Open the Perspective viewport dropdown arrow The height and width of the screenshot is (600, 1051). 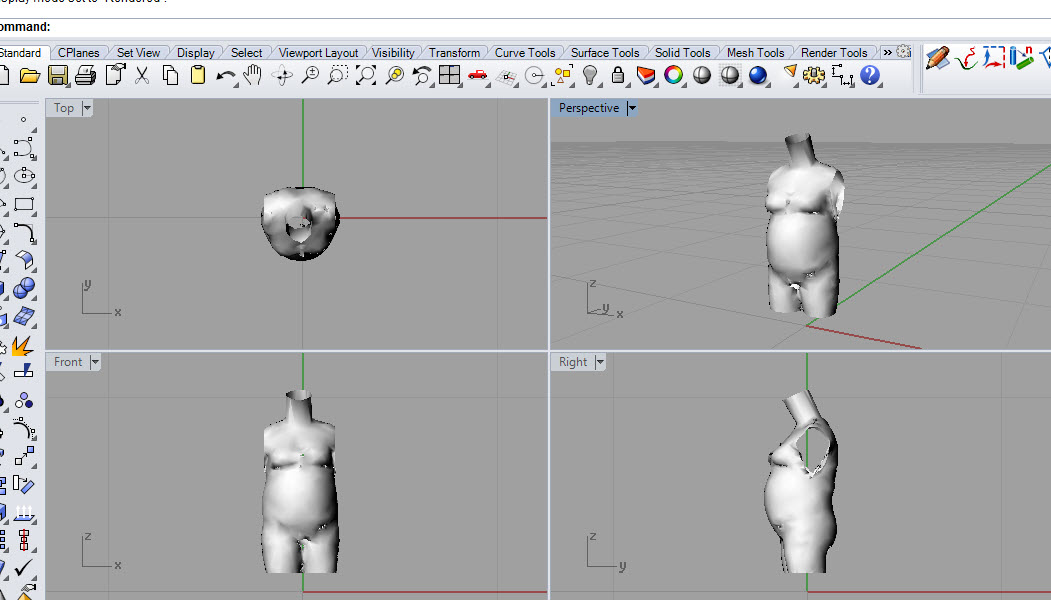[x=632, y=108]
